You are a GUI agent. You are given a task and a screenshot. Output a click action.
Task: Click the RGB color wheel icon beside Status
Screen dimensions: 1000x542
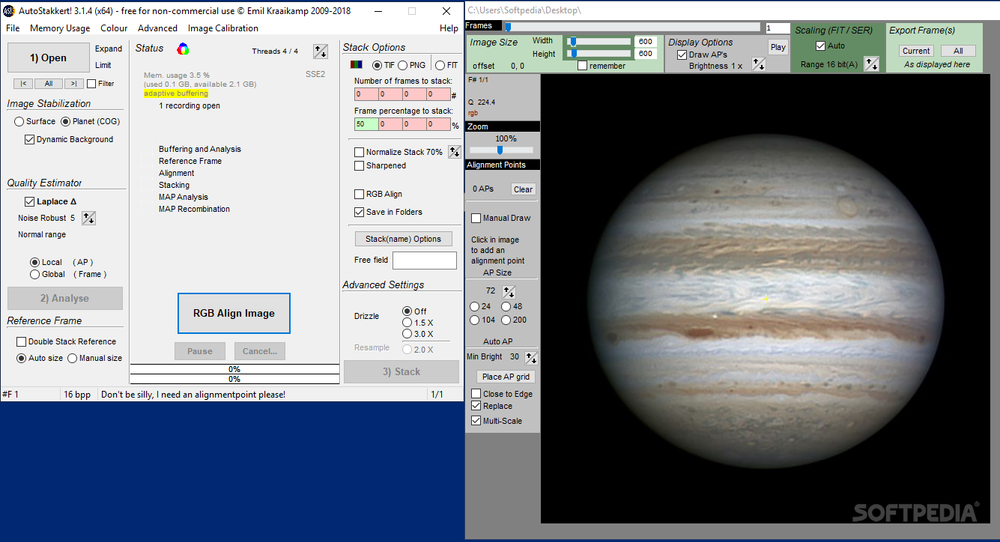[183, 49]
